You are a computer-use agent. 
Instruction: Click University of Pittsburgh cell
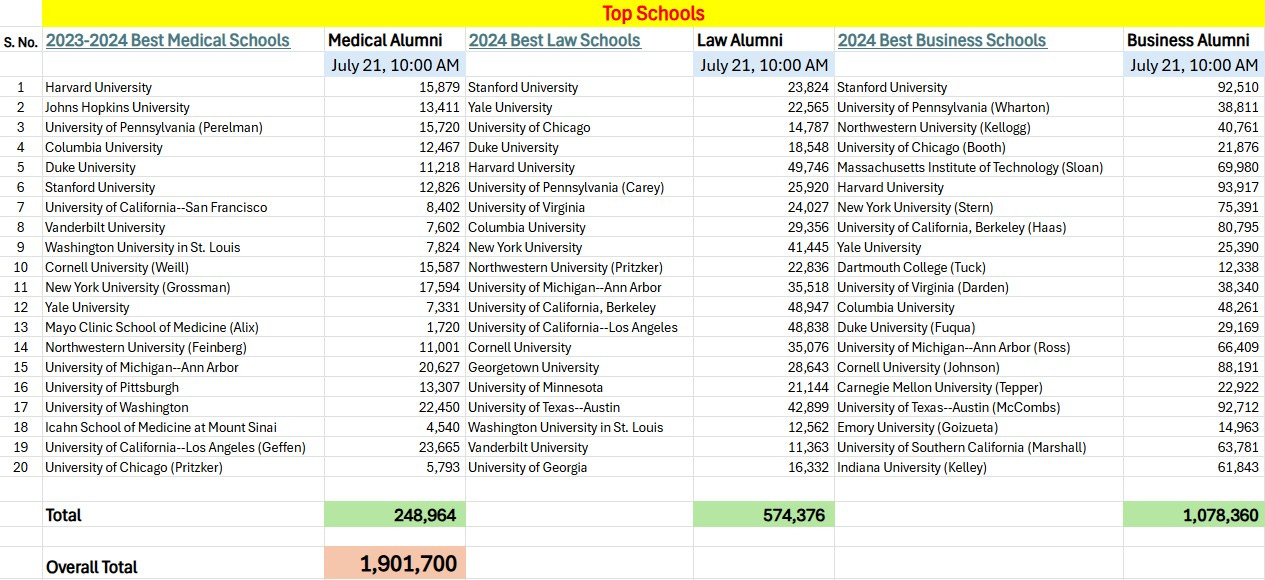[x=183, y=387]
